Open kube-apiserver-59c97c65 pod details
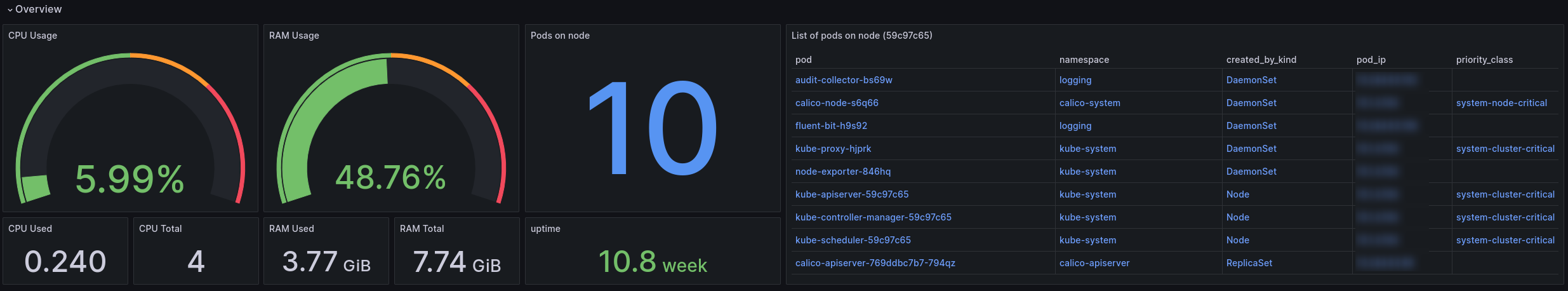The image size is (1568, 291). click(851, 194)
